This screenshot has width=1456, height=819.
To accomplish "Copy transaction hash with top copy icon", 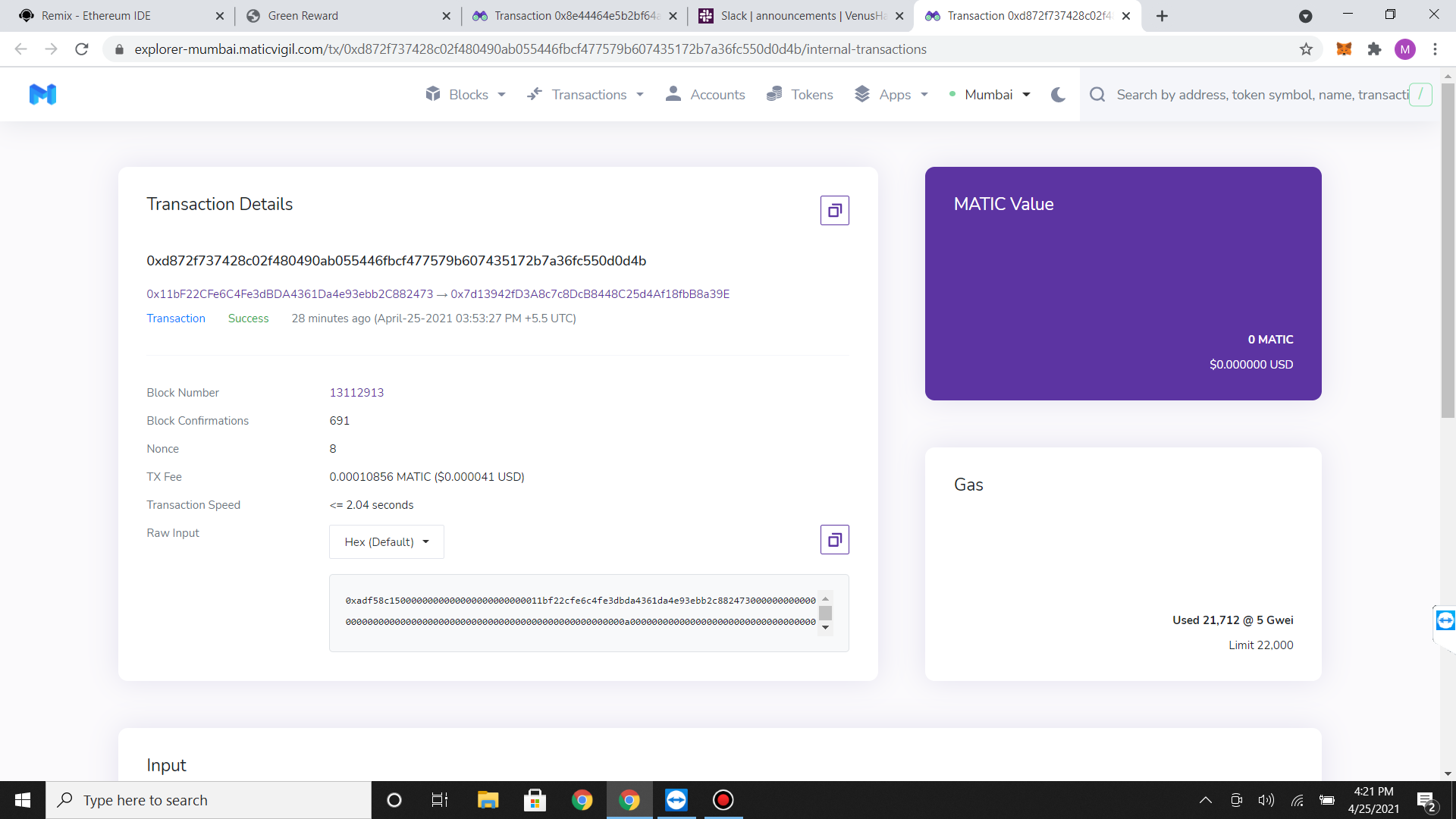I will pos(834,211).
